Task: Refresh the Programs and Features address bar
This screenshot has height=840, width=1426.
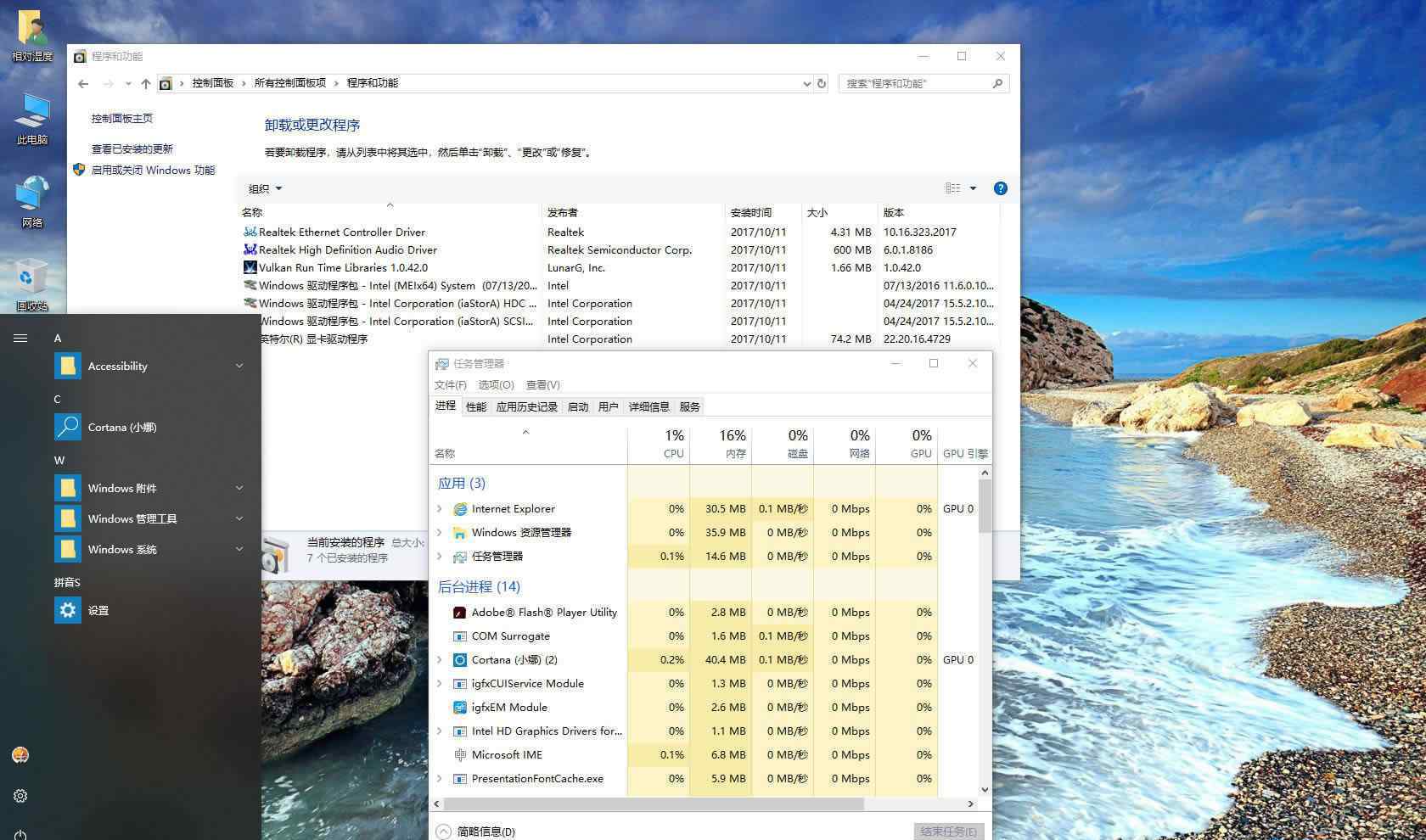Action: coord(822,83)
